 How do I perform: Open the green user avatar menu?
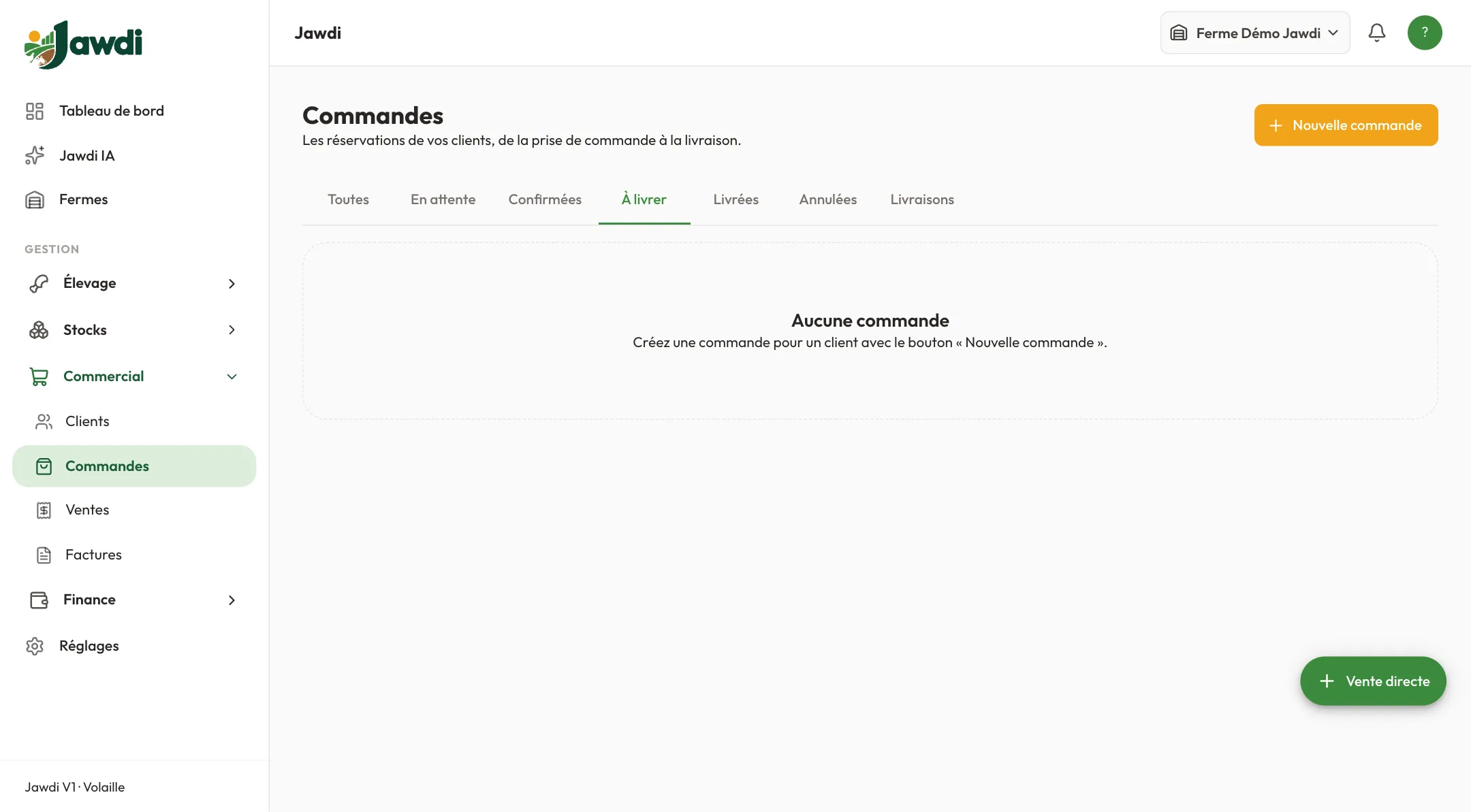tap(1425, 33)
